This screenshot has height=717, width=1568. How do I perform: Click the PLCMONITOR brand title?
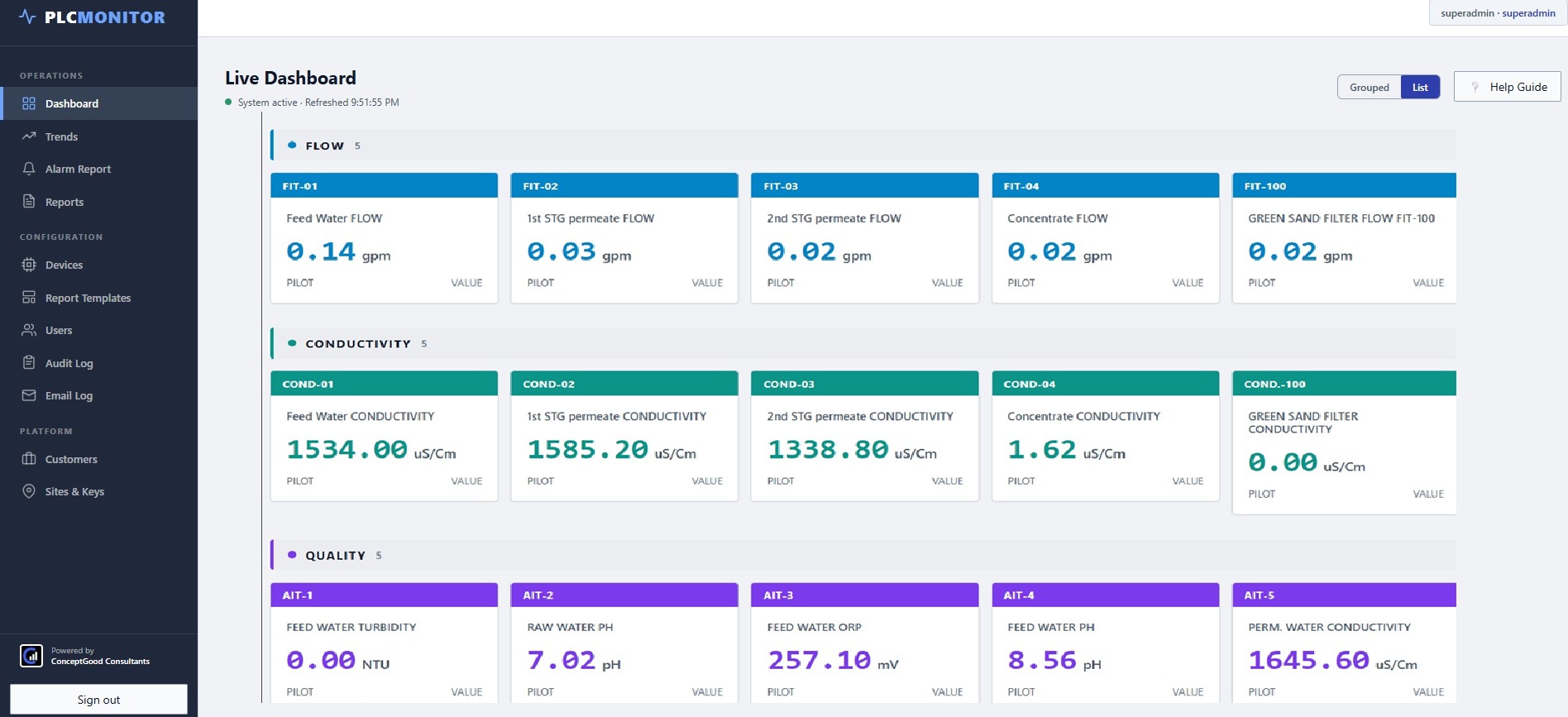105,17
